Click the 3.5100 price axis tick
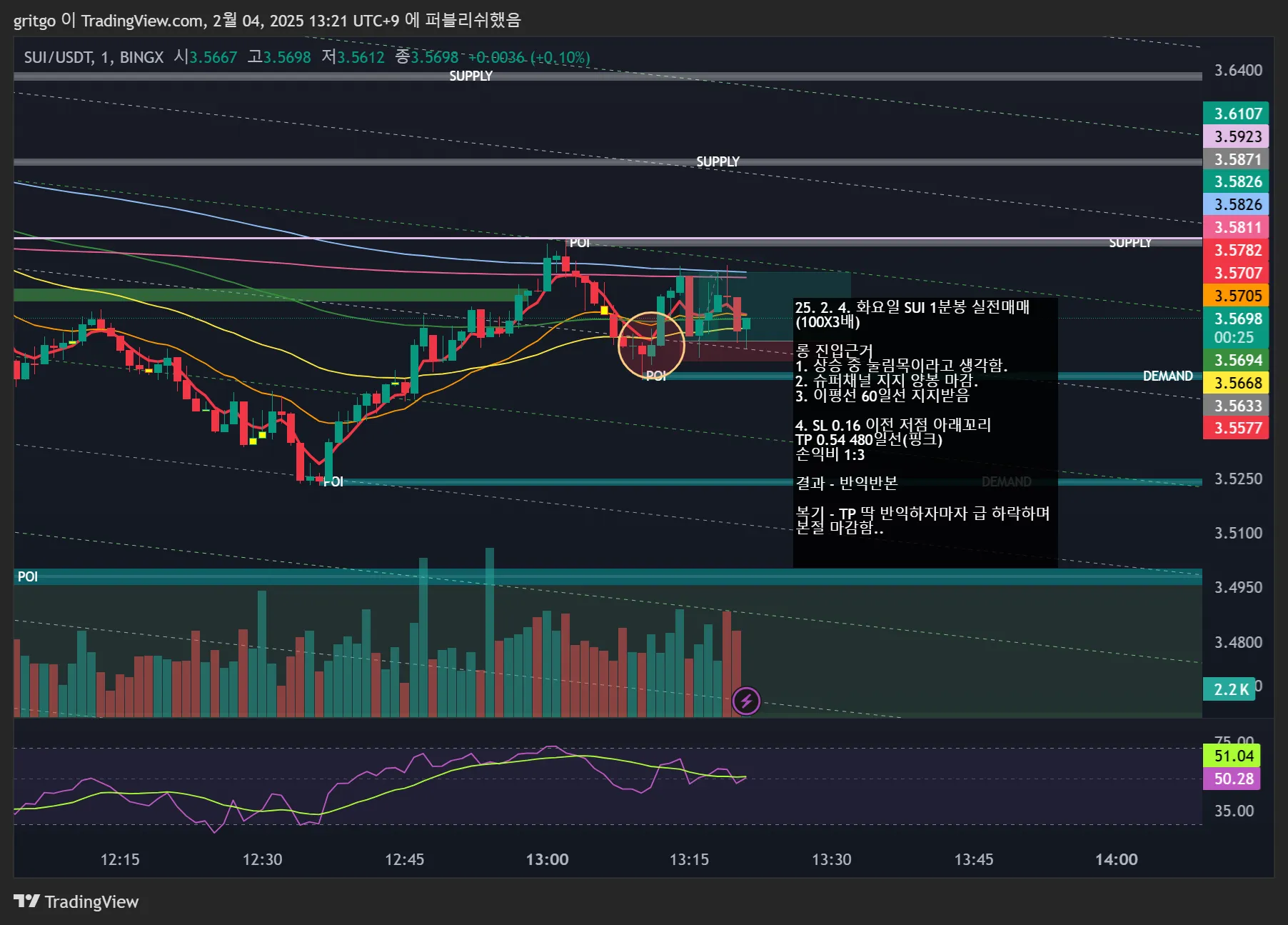 (1238, 533)
